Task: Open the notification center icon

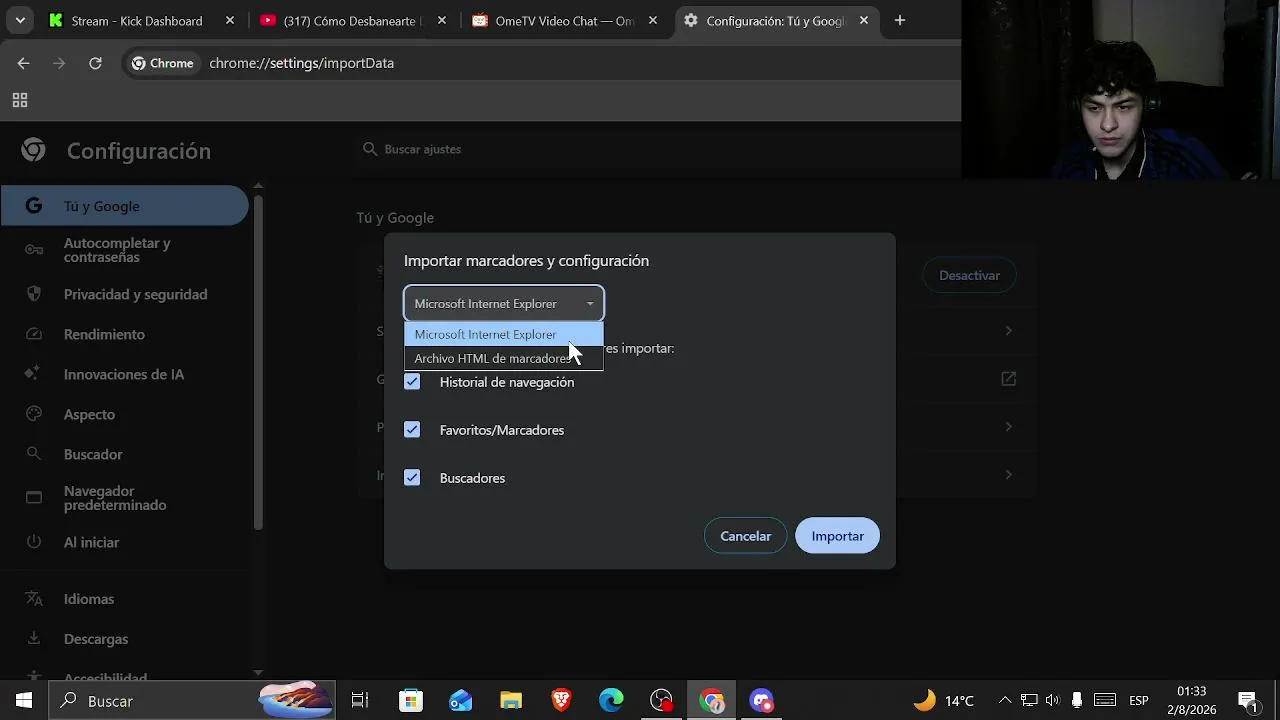Action: [x=1247, y=700]
